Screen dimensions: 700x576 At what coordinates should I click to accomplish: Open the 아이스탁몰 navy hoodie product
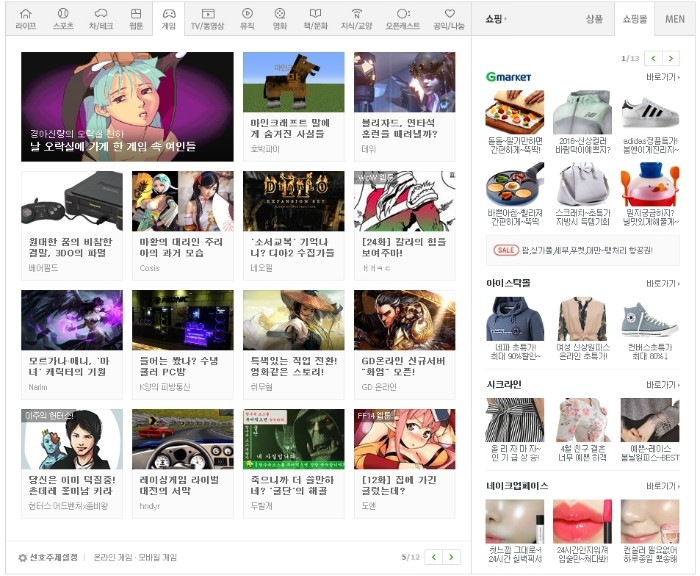pos(515,329)
